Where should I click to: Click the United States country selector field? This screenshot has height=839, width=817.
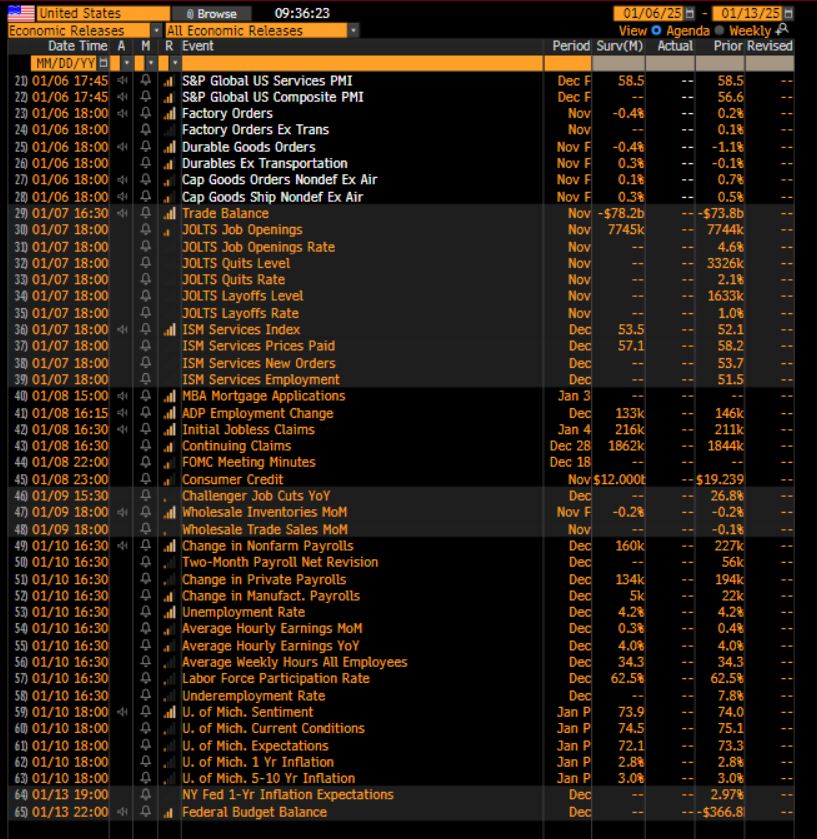point(103,13)
